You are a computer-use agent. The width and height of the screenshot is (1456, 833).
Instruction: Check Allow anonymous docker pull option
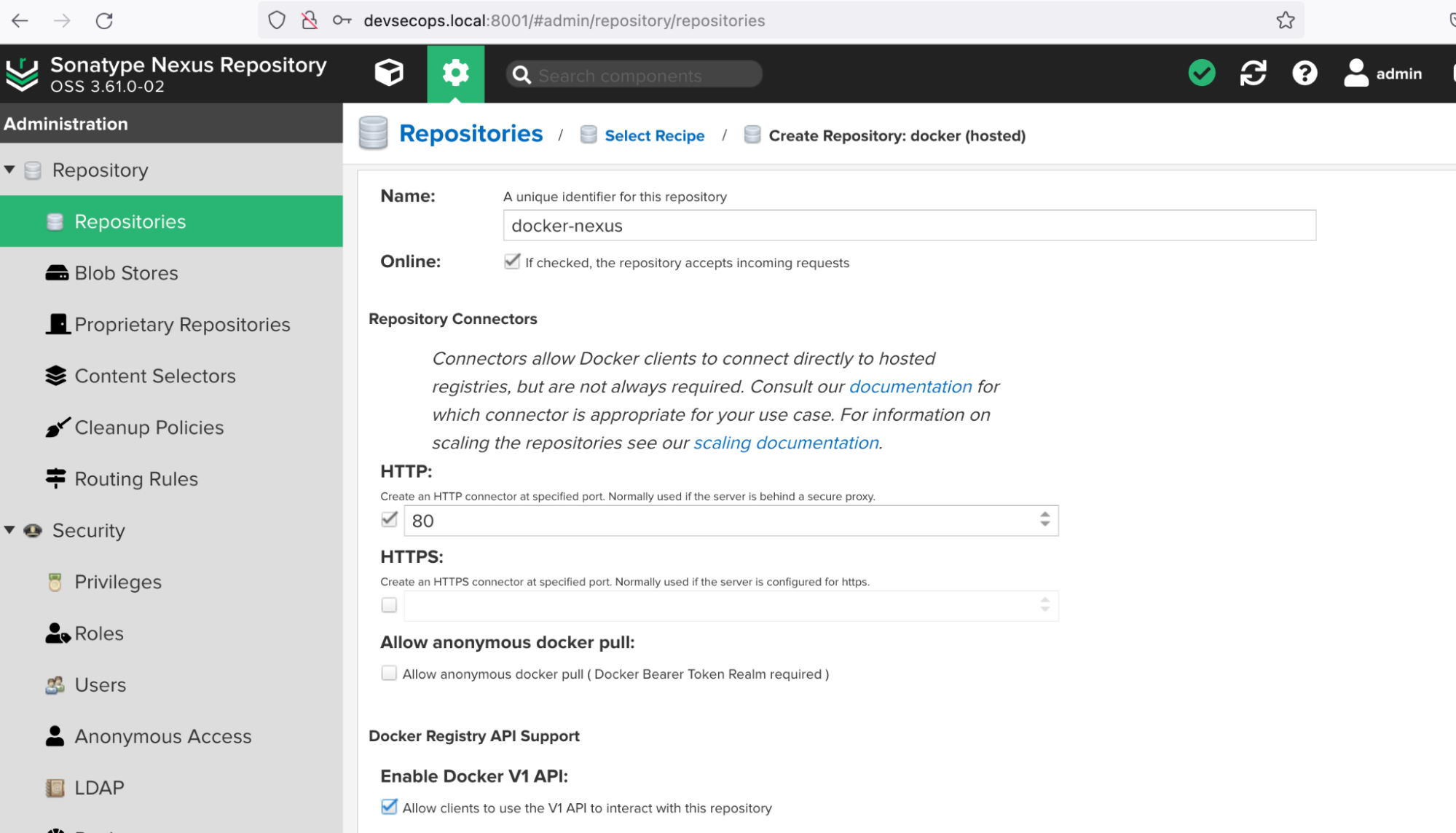(x=389, y=674)
